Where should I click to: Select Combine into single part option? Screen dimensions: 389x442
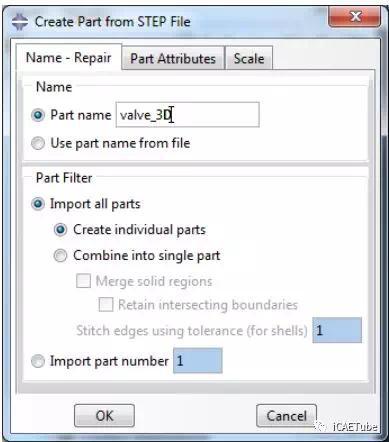(60, 256)
